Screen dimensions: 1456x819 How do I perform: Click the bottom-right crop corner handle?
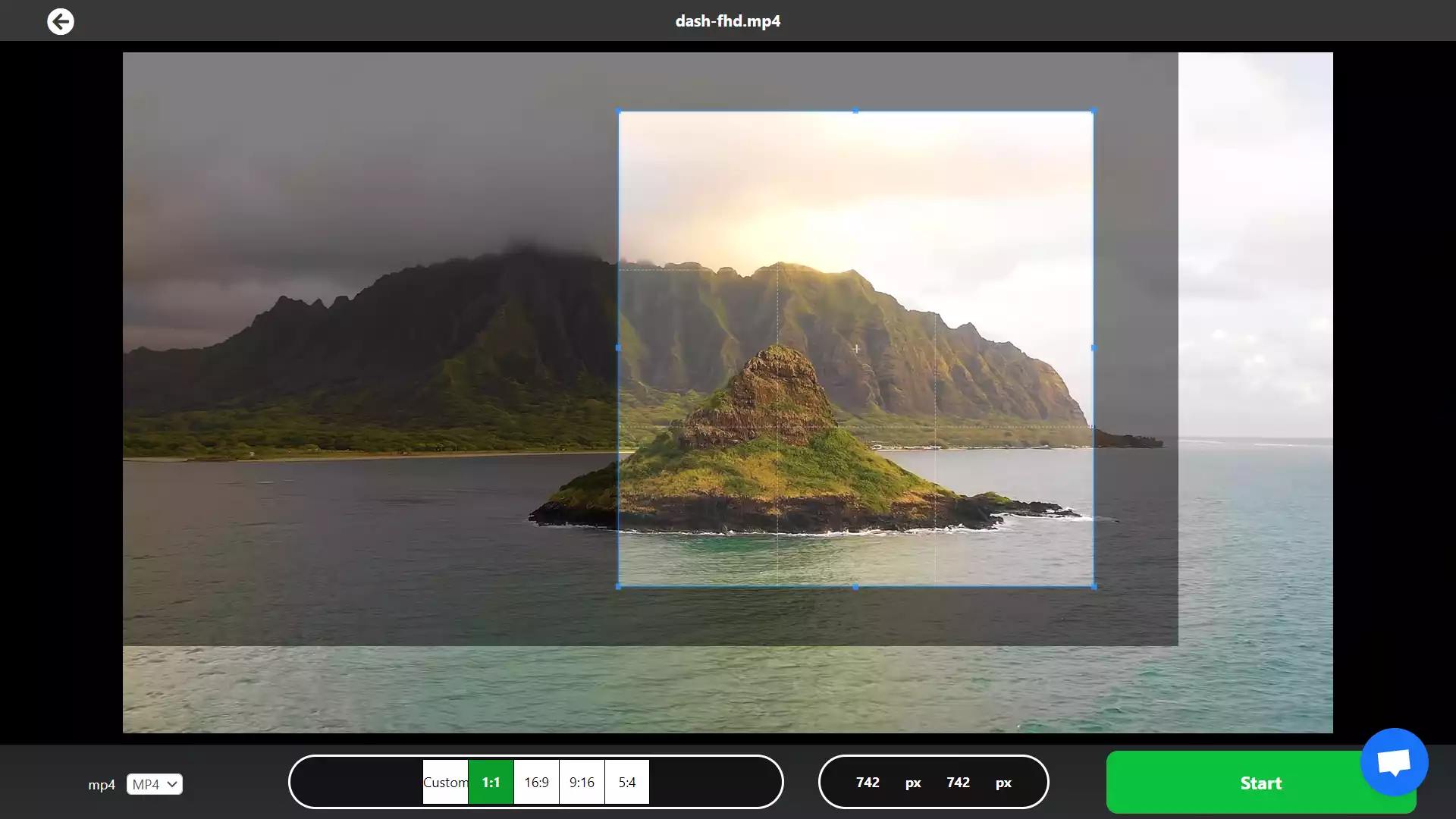tap(1094, 586)
